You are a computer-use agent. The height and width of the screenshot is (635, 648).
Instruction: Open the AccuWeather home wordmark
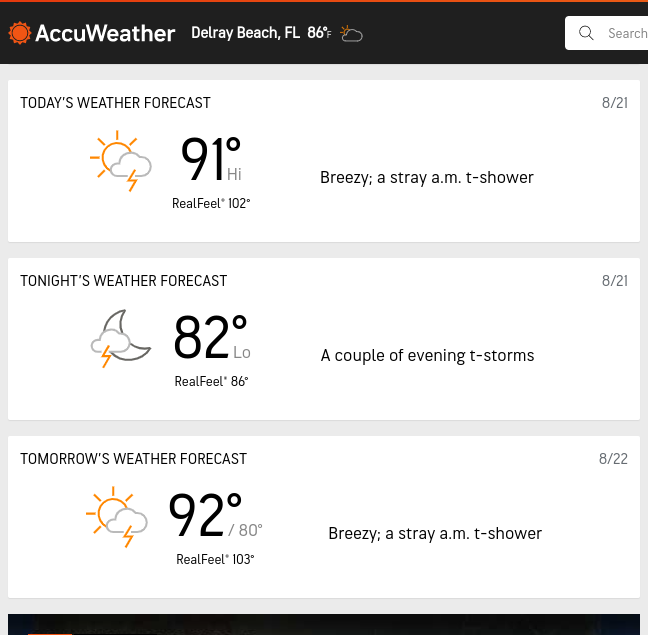point(105,33)
